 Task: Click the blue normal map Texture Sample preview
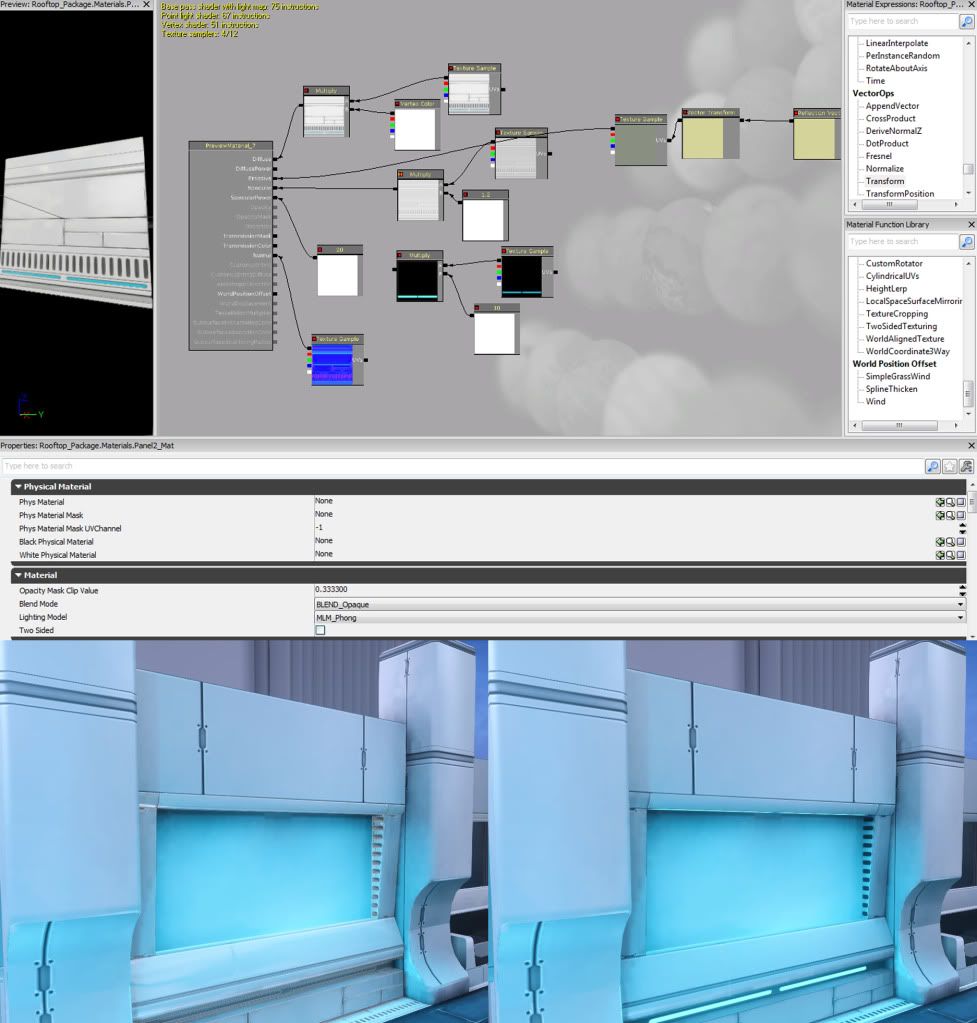tap(332, 364)
